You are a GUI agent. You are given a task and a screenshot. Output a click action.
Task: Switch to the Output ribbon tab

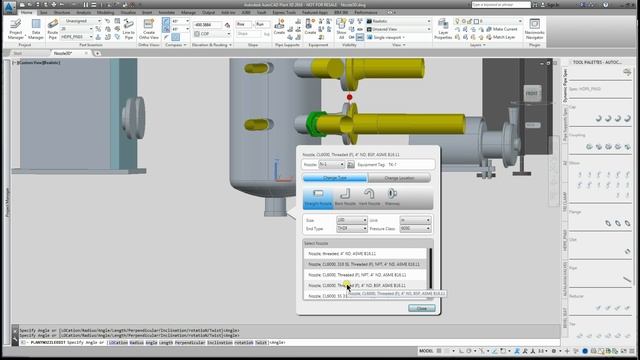[x=208, y=13]
